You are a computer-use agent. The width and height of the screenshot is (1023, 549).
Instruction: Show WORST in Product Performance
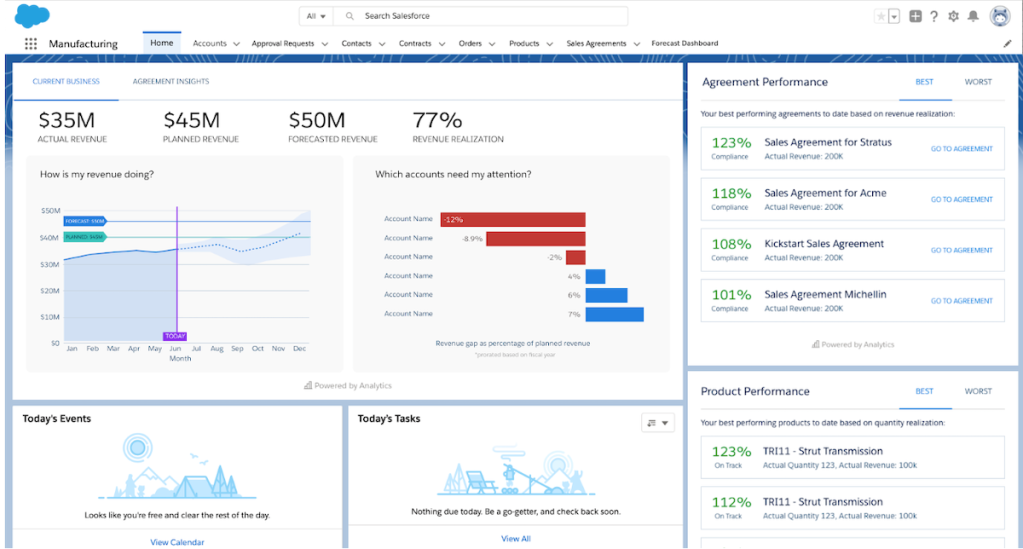(978, 391)
